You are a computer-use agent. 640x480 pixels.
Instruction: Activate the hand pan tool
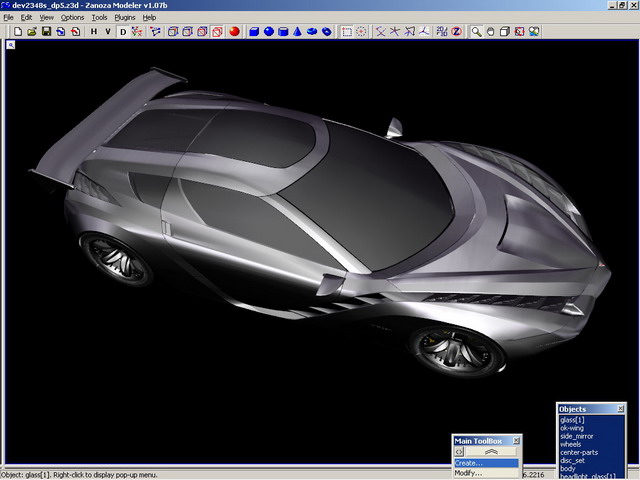tap(491, 31)
